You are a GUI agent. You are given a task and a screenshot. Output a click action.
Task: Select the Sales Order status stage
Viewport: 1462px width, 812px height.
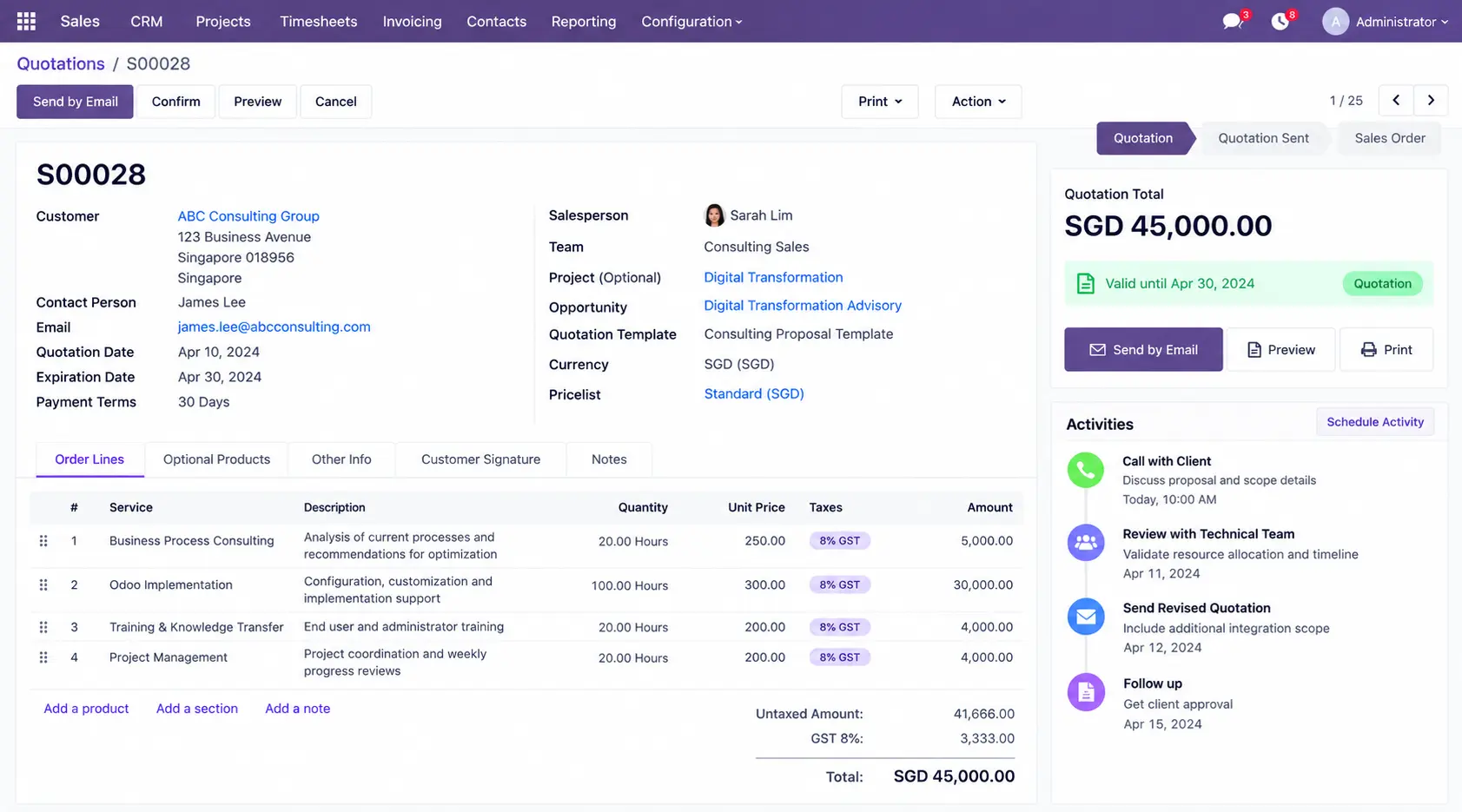[x=1389, y=138]
